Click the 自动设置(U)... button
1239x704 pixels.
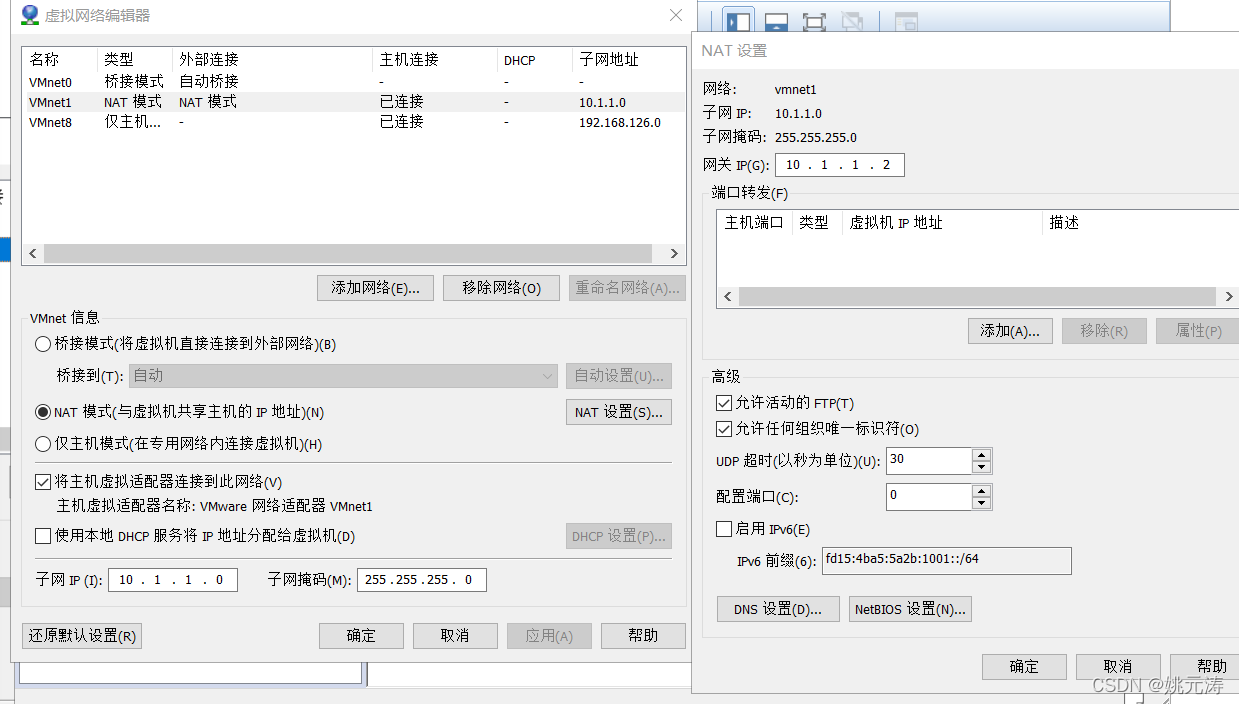point(618,376)
